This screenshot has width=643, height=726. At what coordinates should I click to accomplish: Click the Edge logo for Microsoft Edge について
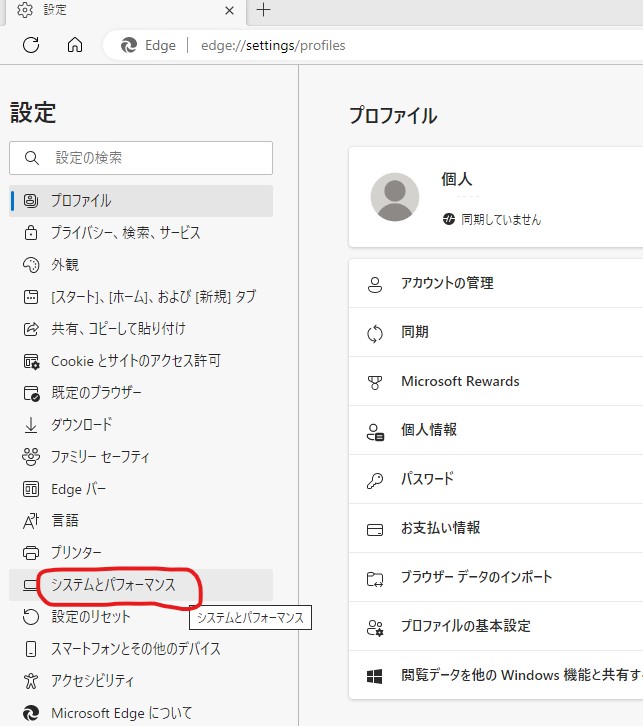pyautogui.click(x=31, y=713)
